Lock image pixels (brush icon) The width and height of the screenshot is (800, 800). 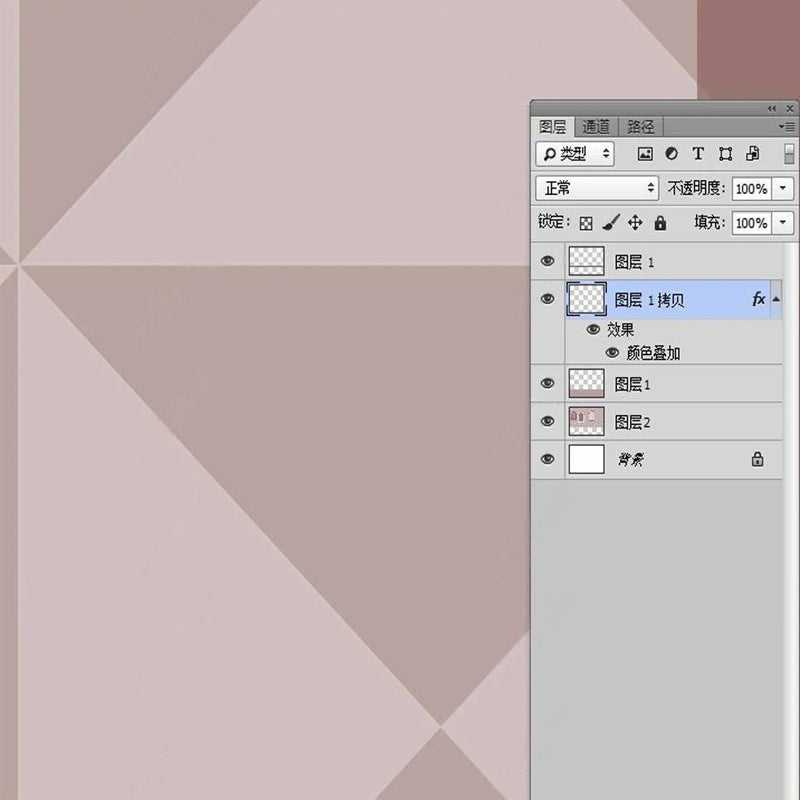[611, 223]
